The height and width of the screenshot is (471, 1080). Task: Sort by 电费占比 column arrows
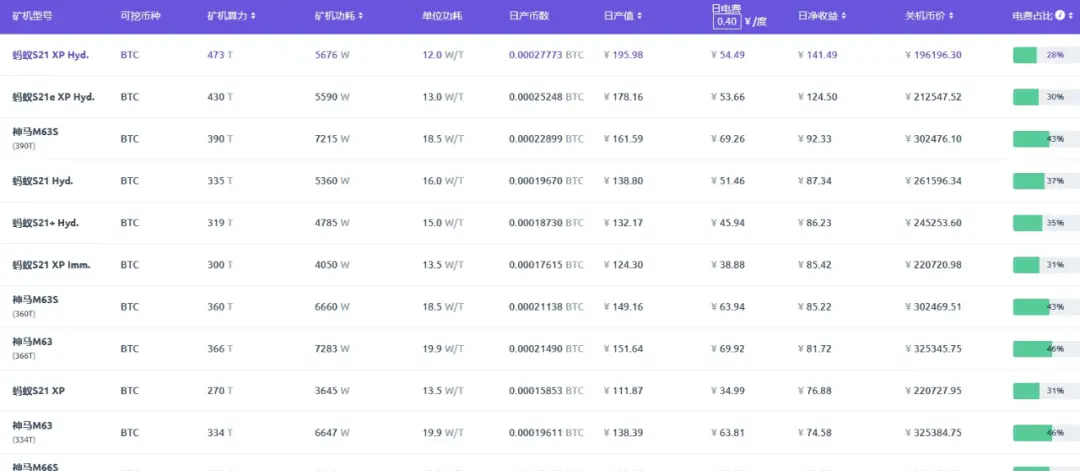(1072, 16)
